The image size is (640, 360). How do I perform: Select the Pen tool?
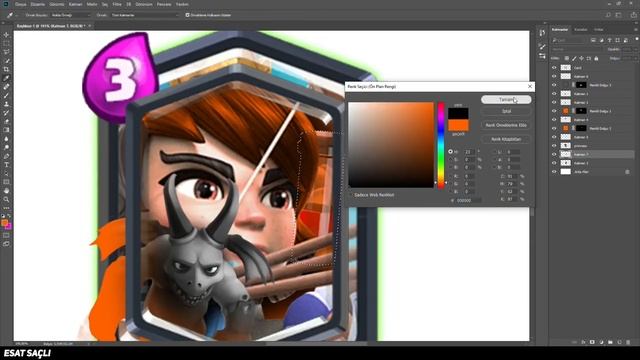click(x=6, y=156)
